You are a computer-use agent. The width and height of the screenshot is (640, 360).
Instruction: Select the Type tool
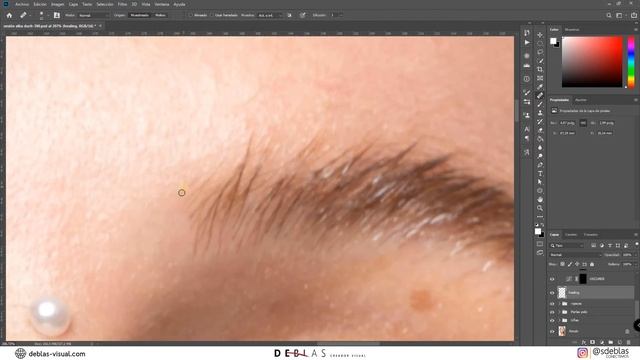540,173
